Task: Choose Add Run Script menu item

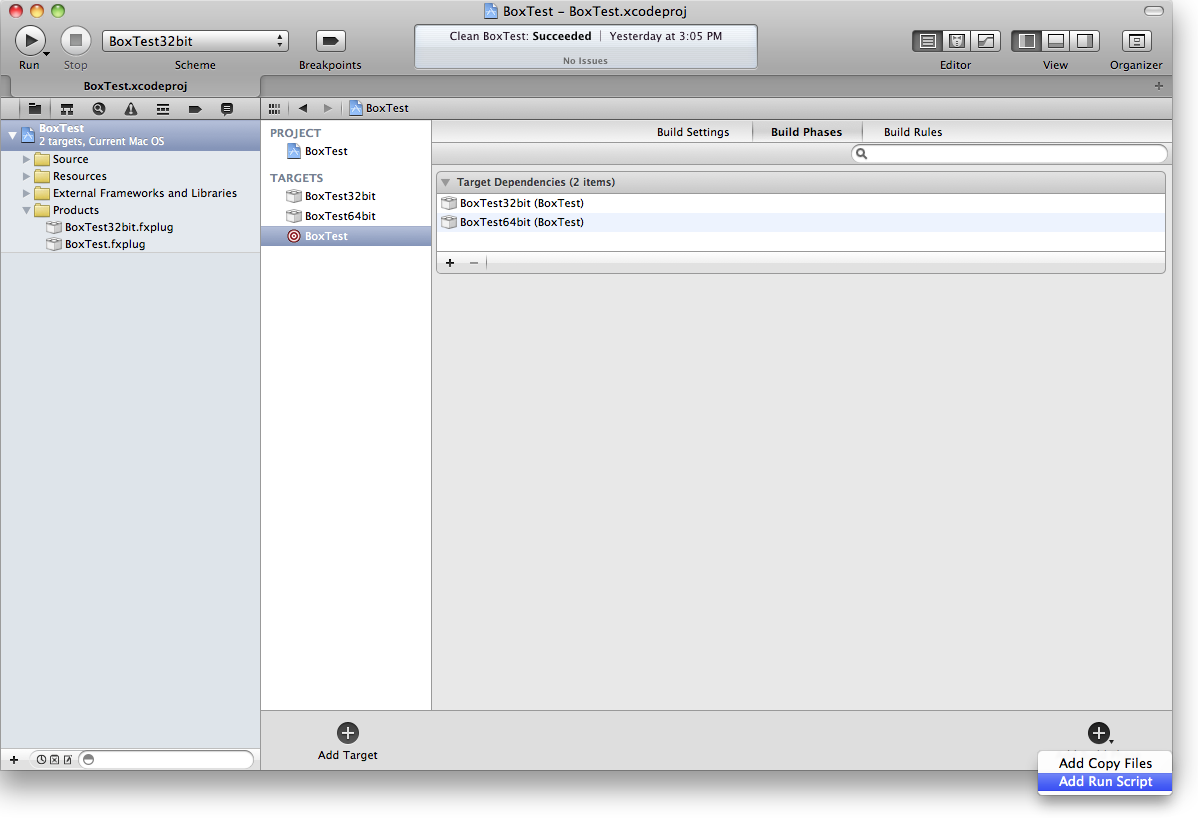Action: [1105, 782]
